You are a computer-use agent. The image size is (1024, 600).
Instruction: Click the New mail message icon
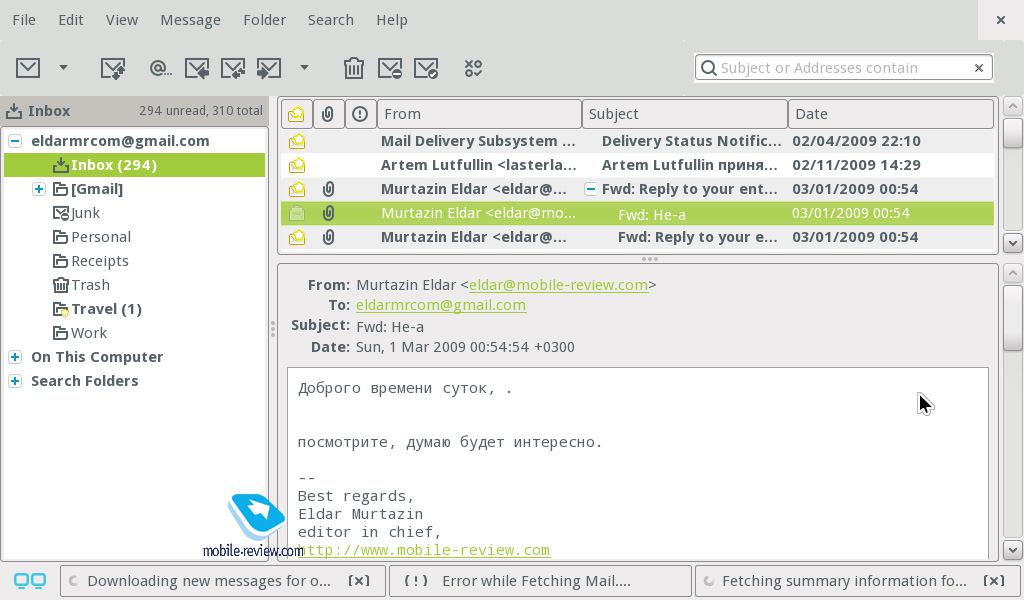[x=28, y=68]
